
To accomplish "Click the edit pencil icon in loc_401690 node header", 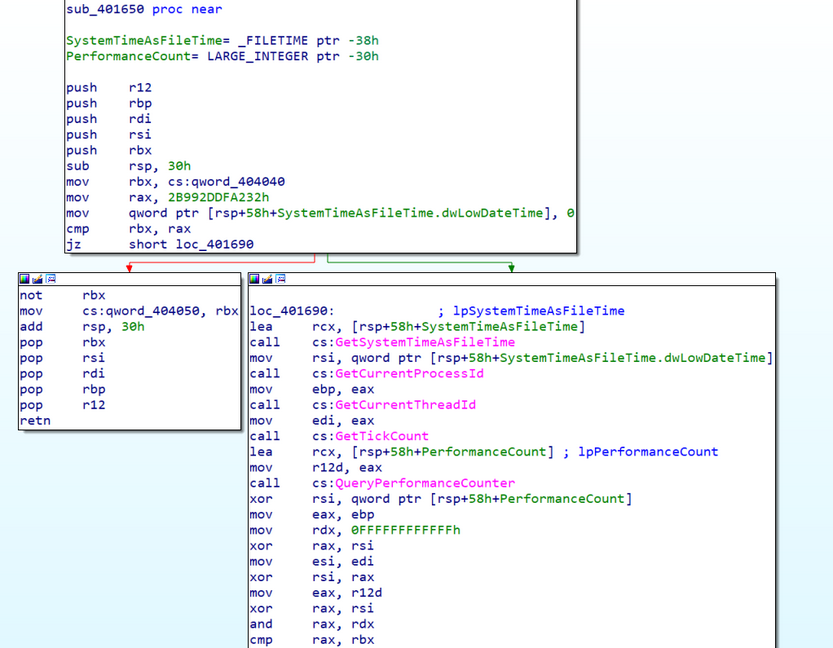I will (x=267, y=279).
